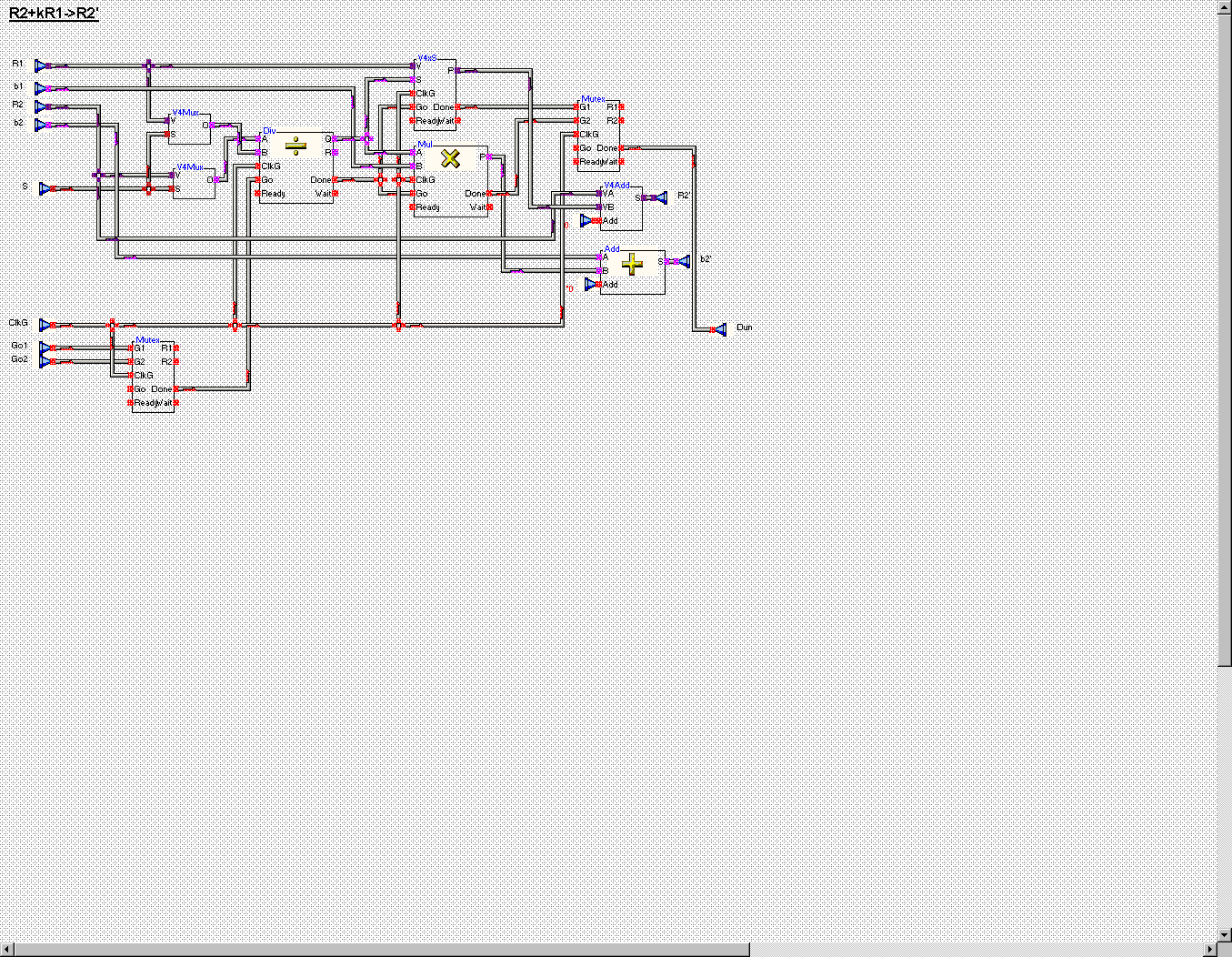Screen dimensions: 1232x957
Task: Click the R2' output connector arrow
Action: click(x=659, y=197)
